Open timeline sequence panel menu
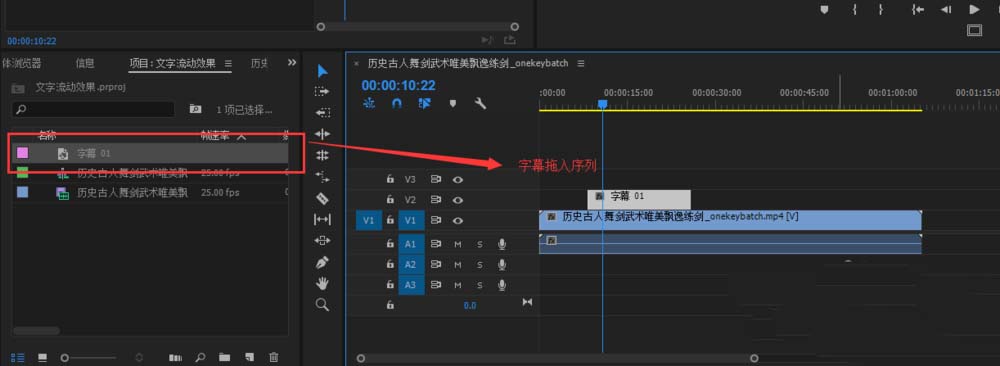 (x=581, y=63)
